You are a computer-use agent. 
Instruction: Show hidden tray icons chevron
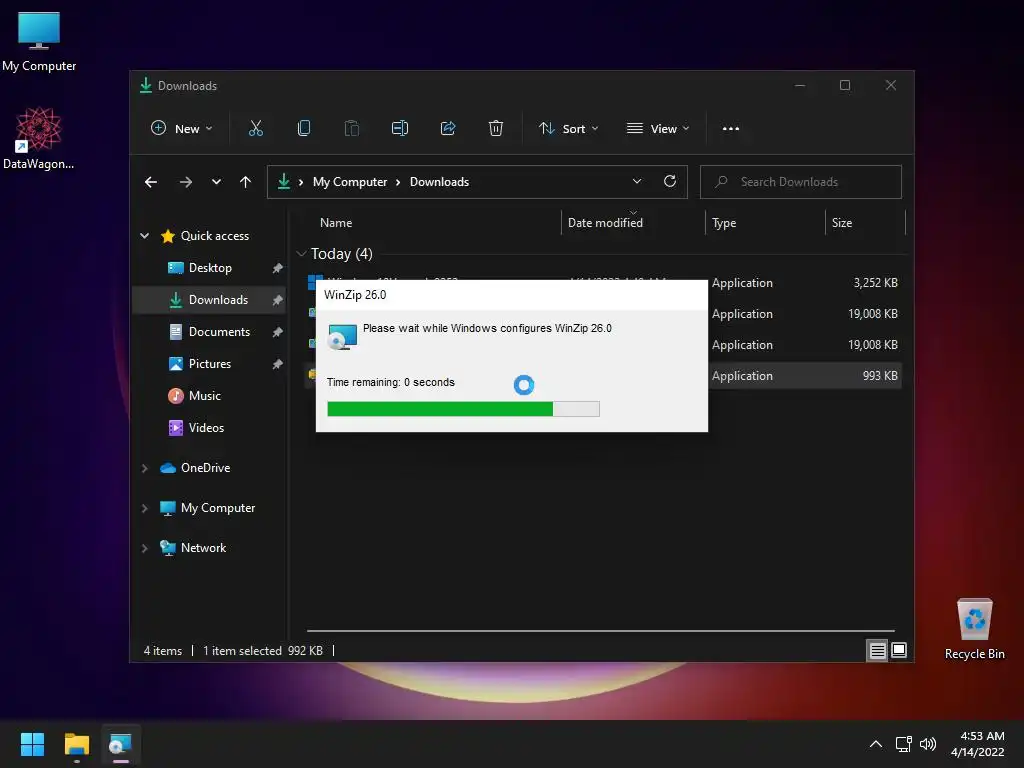tap(876, 744)
